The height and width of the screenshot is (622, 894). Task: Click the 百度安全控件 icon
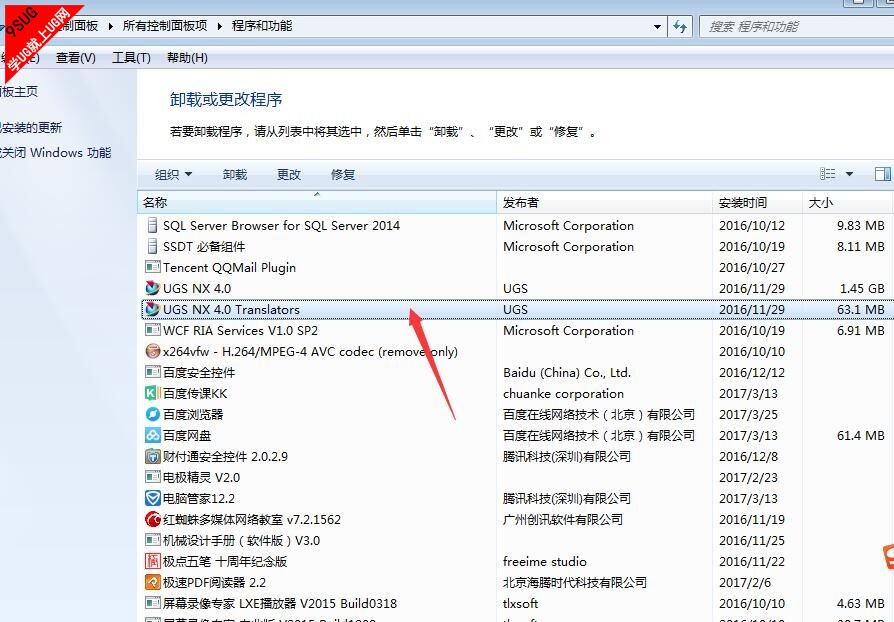(x=152, y=372)
